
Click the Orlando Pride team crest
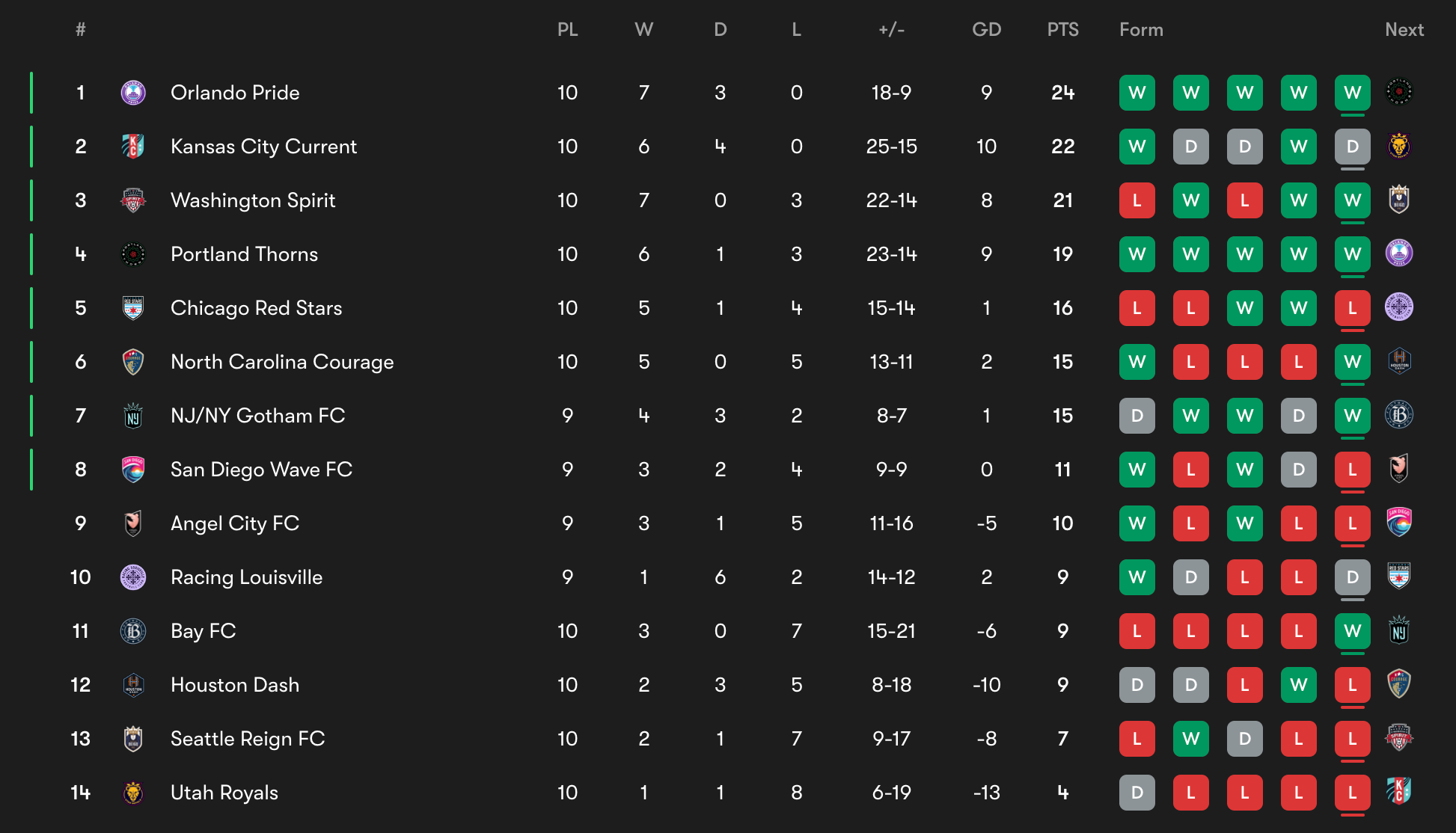click(x=133, y=93)
